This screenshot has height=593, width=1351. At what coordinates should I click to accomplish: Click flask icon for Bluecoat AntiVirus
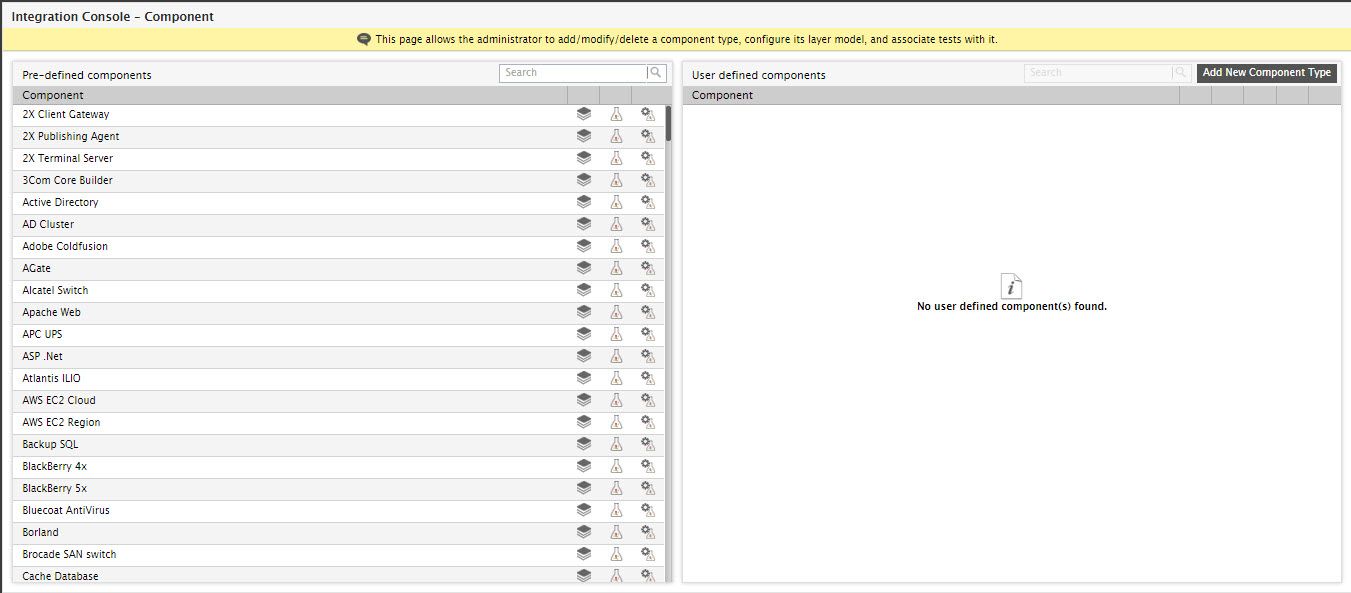616,510
